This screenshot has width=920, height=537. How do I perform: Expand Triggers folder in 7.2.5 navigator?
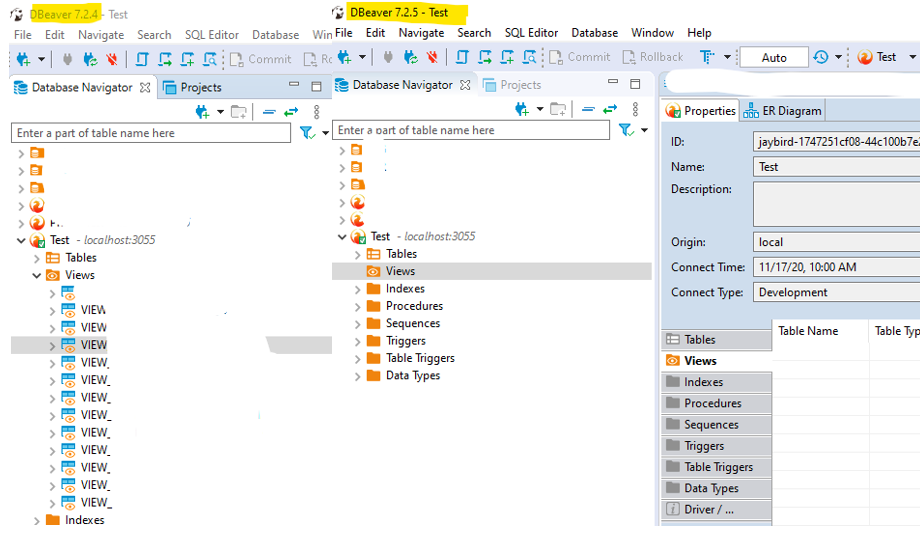pyautogui.click(x=358, y=342)
